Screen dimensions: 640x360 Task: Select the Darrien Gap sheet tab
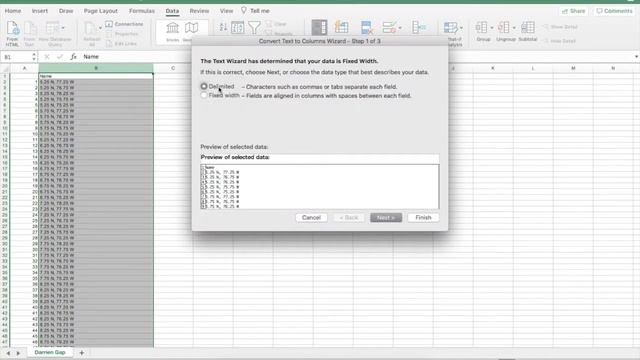point(50,352)
